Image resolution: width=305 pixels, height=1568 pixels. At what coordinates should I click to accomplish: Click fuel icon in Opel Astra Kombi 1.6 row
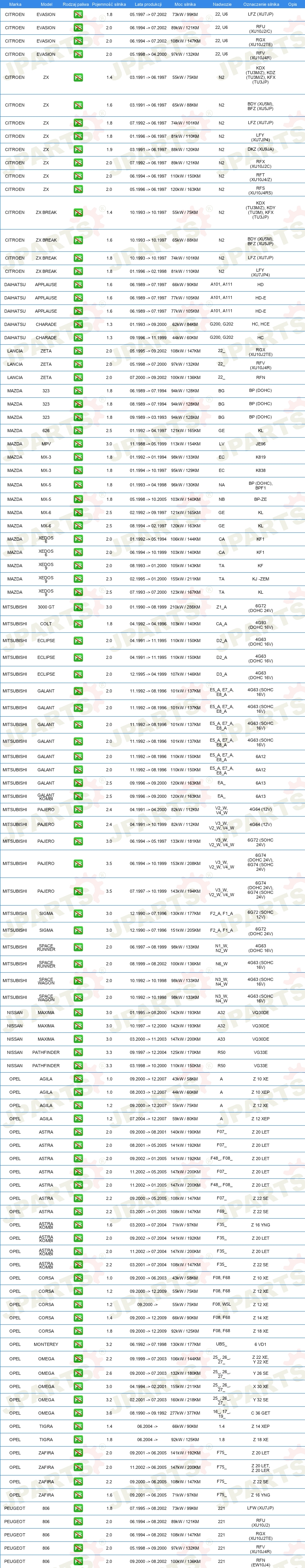coord(78,1225)
